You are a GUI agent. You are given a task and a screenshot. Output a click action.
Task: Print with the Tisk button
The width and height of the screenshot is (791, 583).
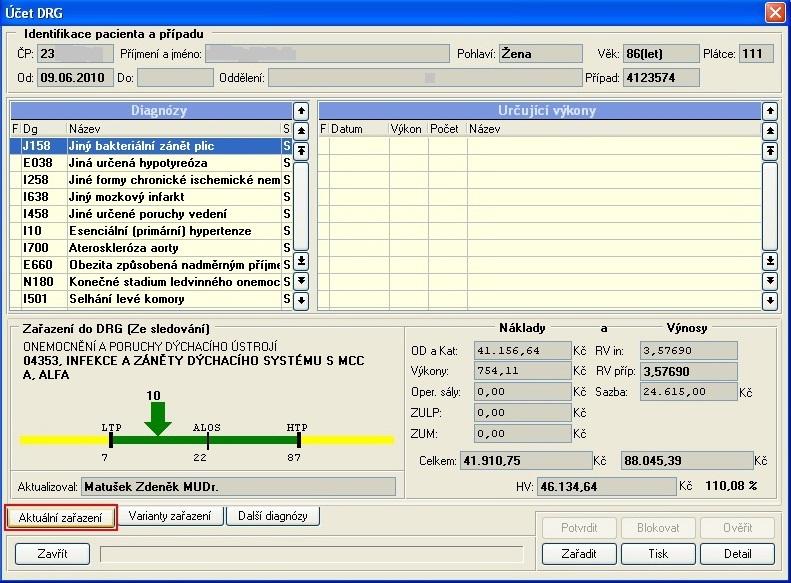658,554
